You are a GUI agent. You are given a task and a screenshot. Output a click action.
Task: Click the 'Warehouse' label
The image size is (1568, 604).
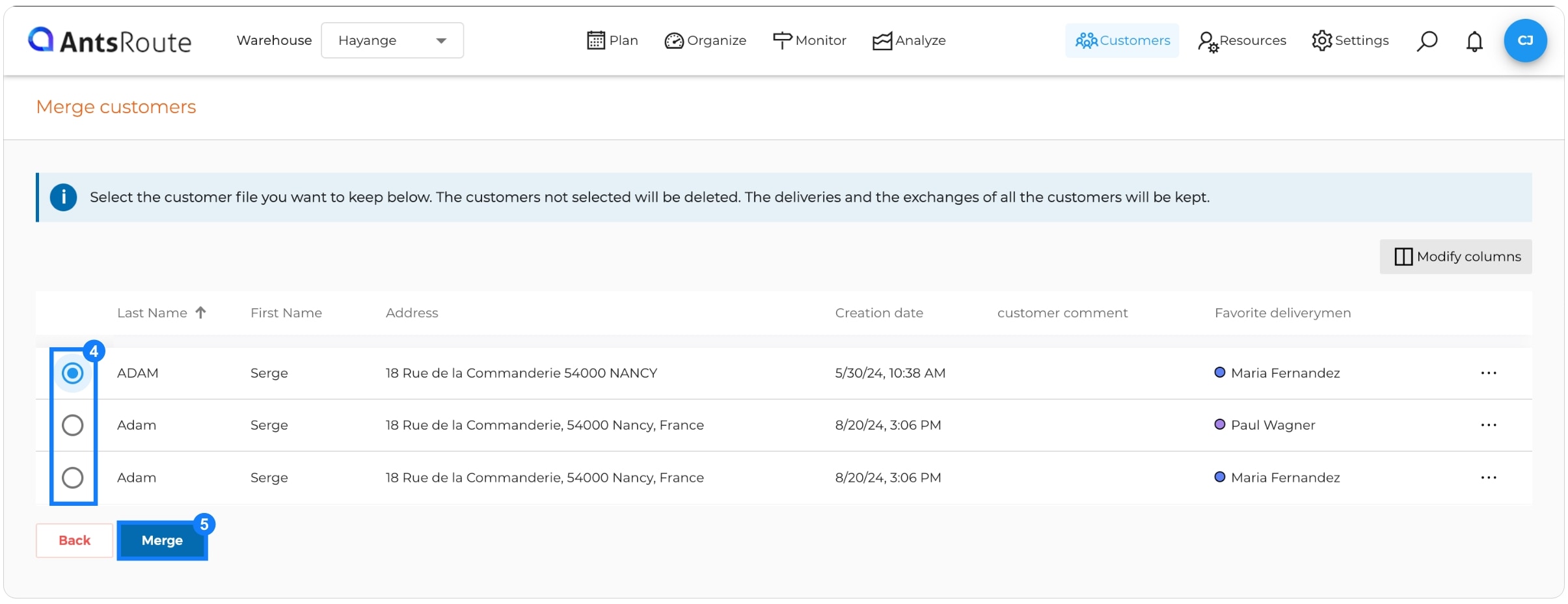click(x=274, y=40)
